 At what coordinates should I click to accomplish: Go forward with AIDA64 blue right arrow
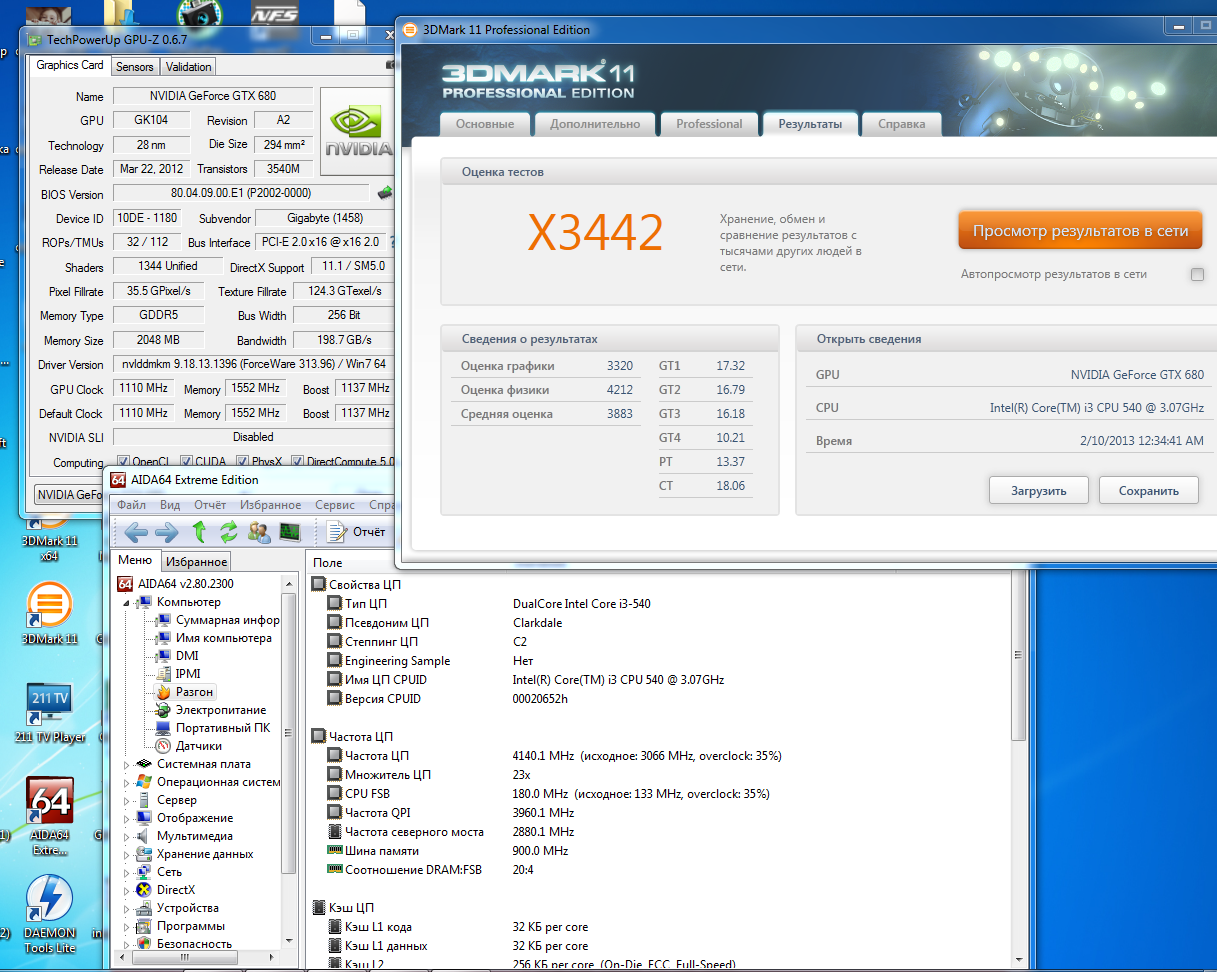pyautogui.click(x=166, y=531)
